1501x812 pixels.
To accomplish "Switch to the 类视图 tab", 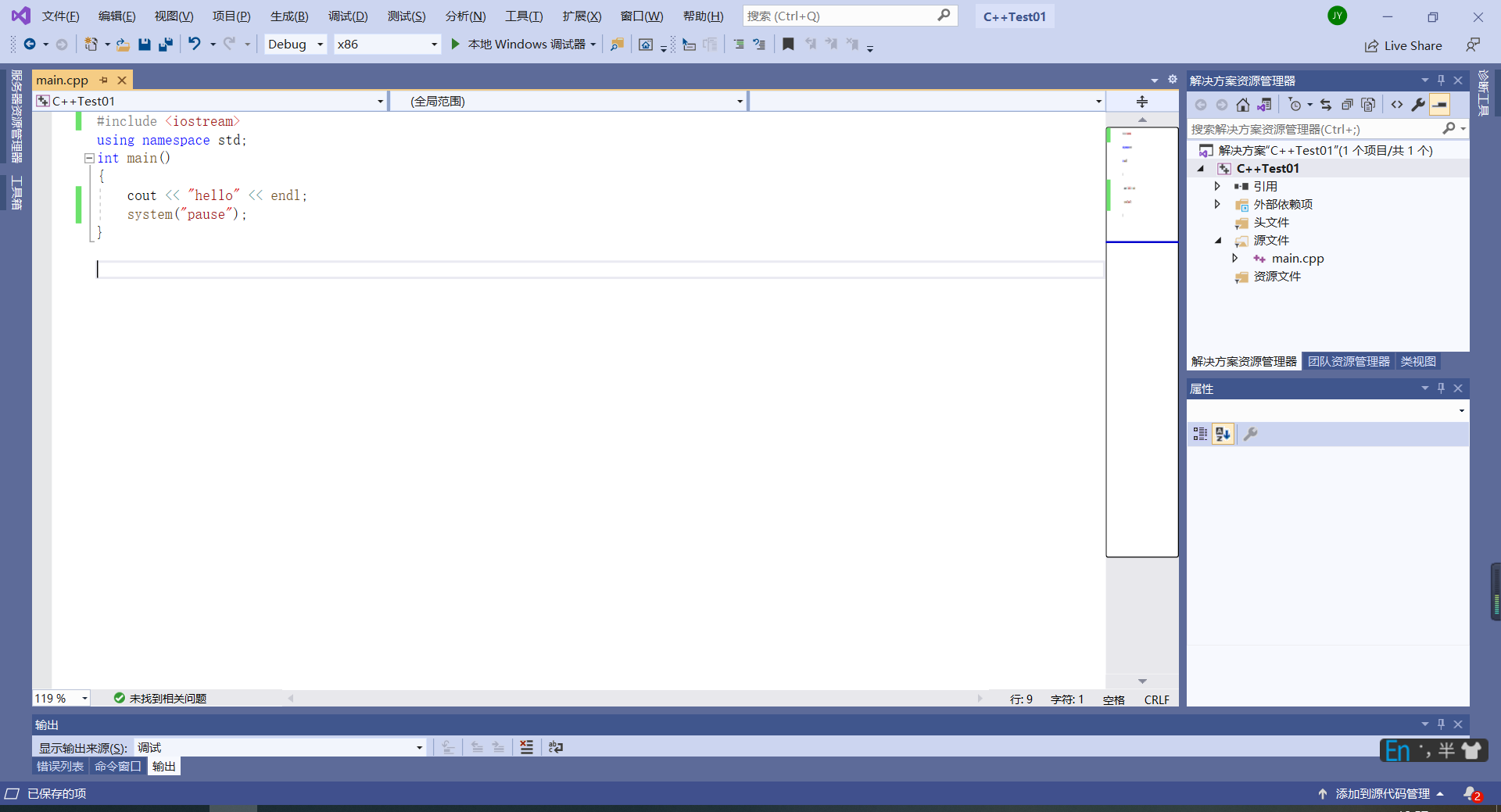I will coord(1418,362).
